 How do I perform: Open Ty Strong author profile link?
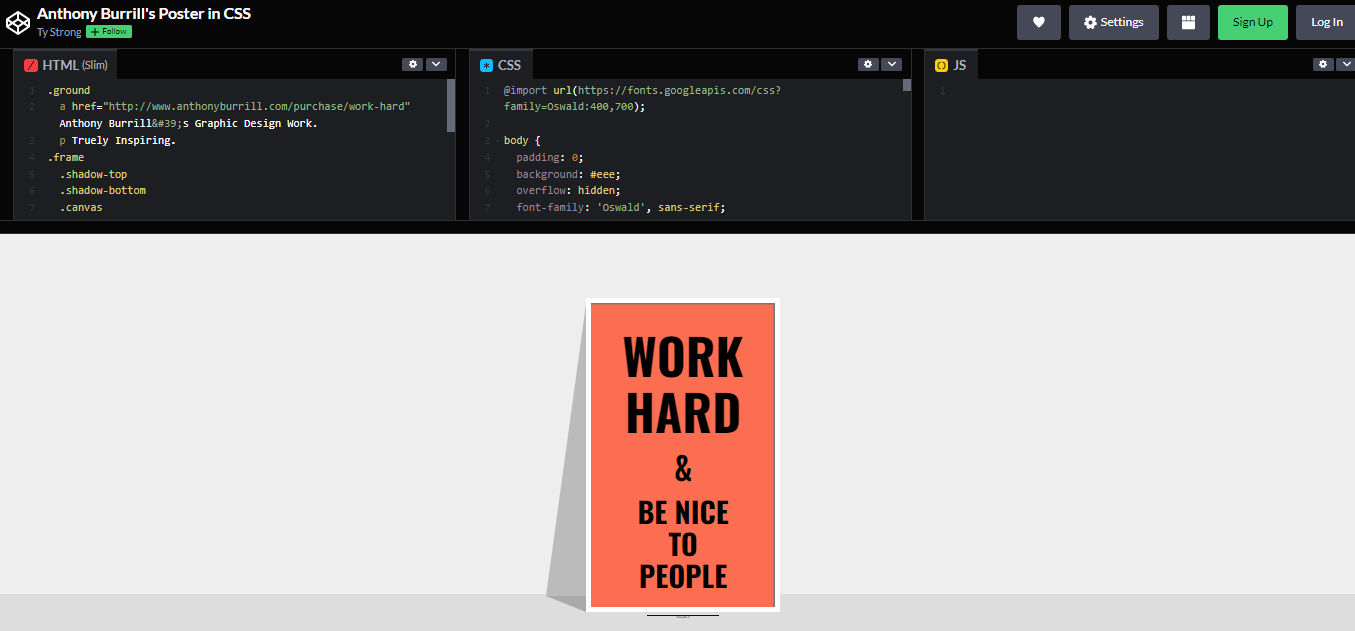[59, 32]
